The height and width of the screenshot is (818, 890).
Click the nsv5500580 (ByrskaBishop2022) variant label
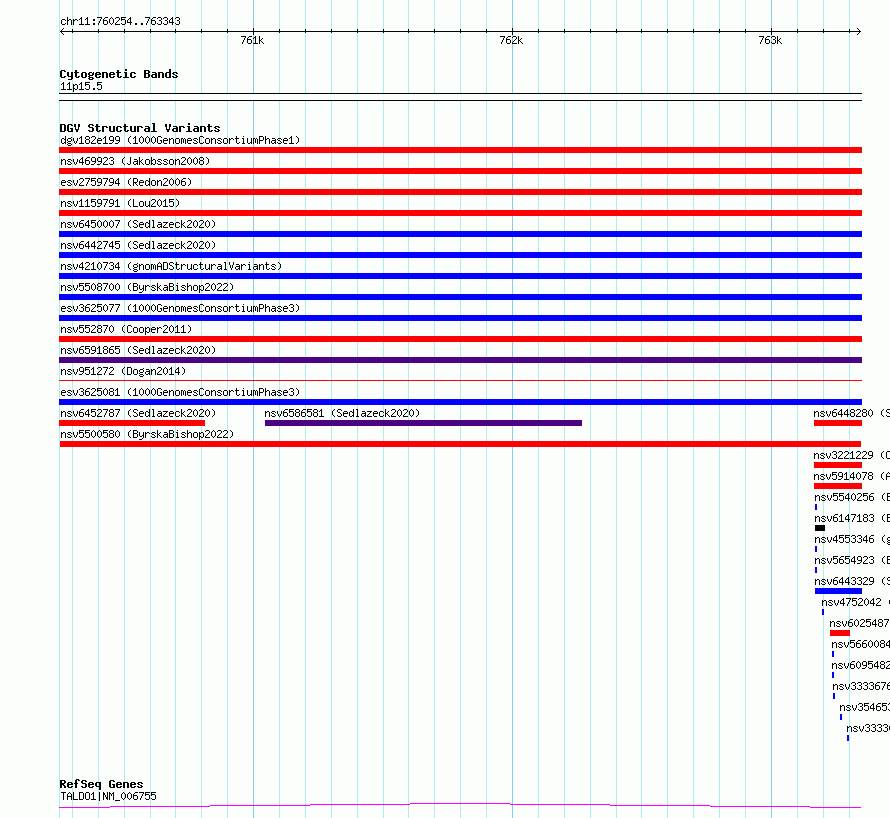click(147, 434)
